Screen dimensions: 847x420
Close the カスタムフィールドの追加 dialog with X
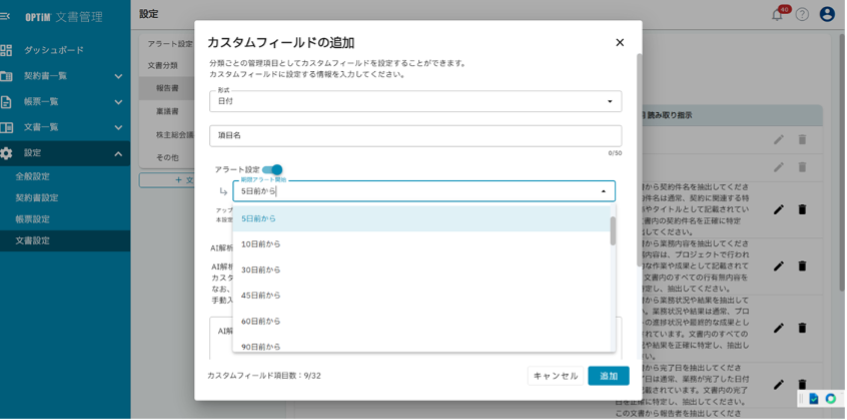coord(620,42)
